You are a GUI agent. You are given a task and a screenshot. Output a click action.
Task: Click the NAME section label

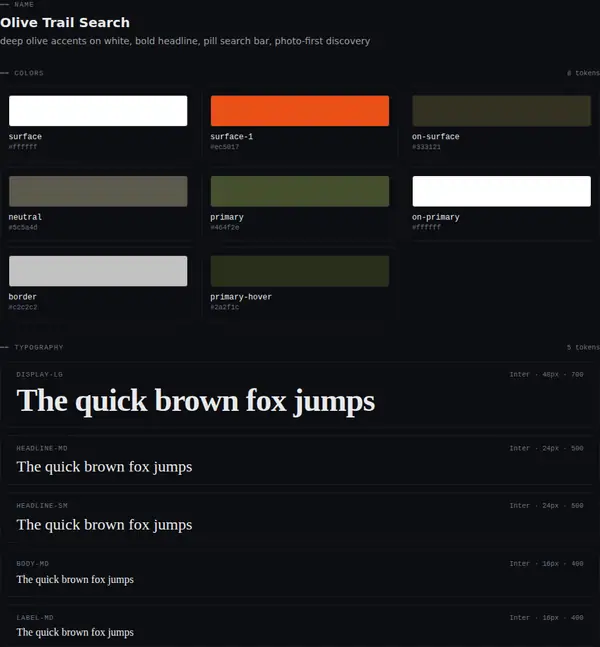click(x=24, y=5)
